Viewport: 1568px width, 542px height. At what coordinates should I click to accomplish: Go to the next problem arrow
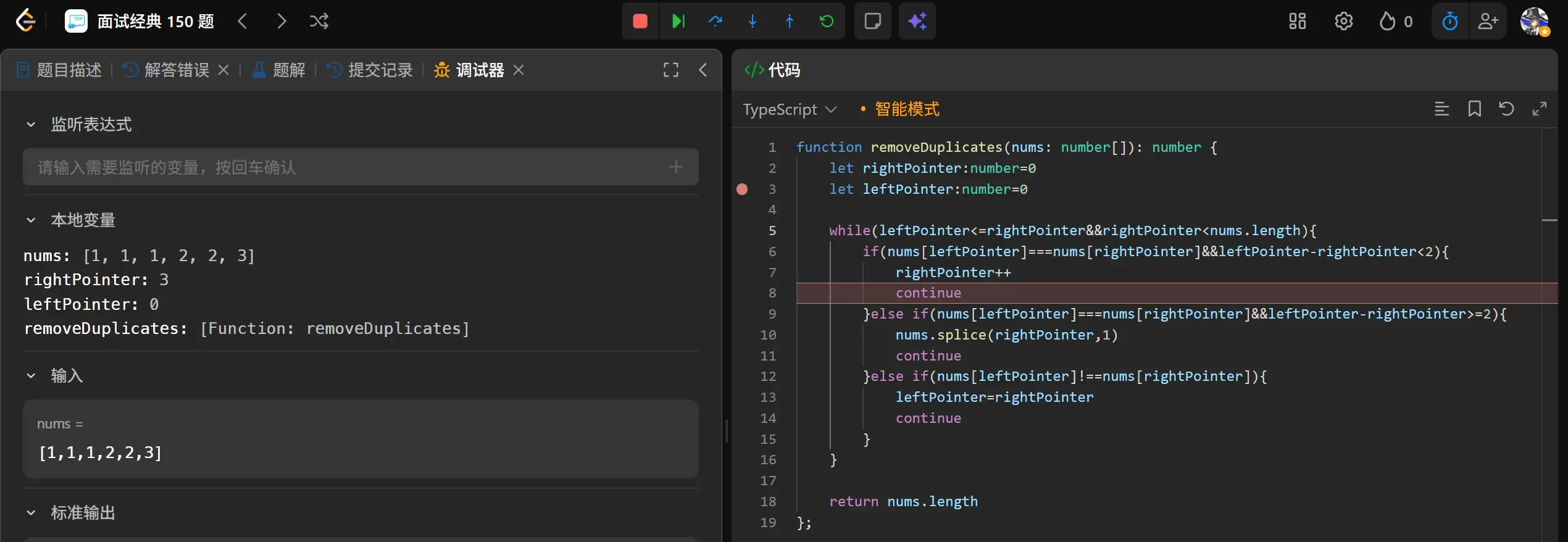[x=281, y=22]
